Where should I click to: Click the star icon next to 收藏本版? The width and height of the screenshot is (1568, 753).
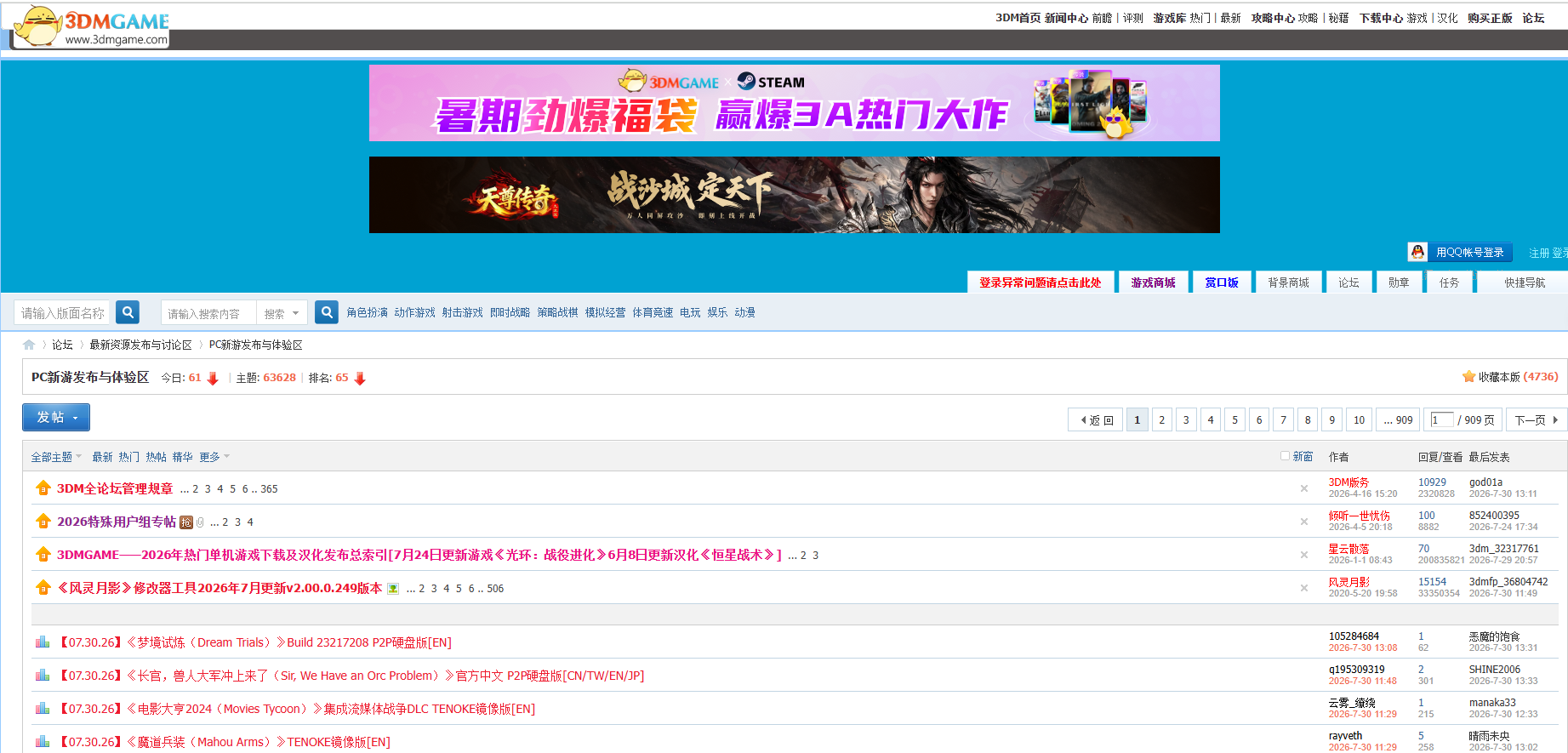(1468, 377)
